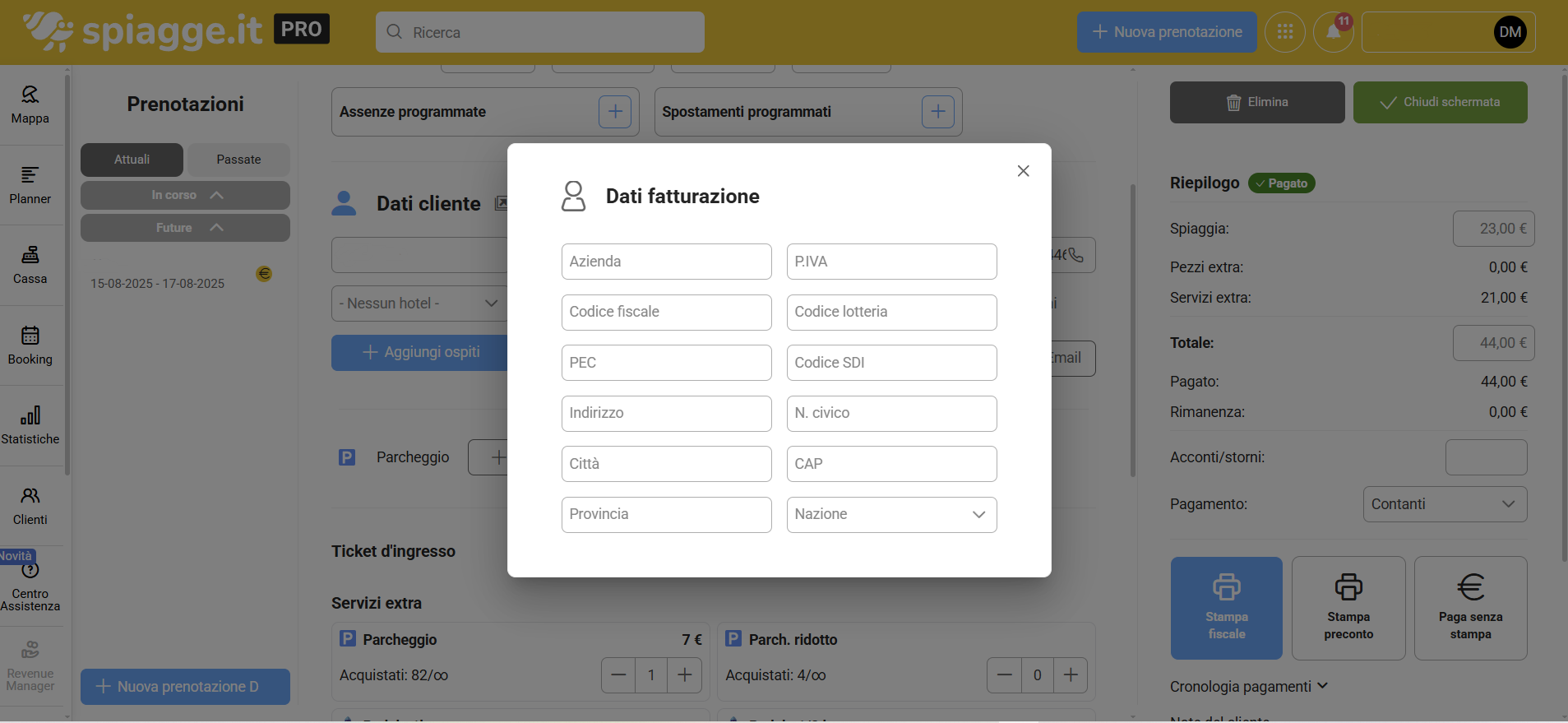Open the Nessun hotel dropdown

(x=419, y=304)
